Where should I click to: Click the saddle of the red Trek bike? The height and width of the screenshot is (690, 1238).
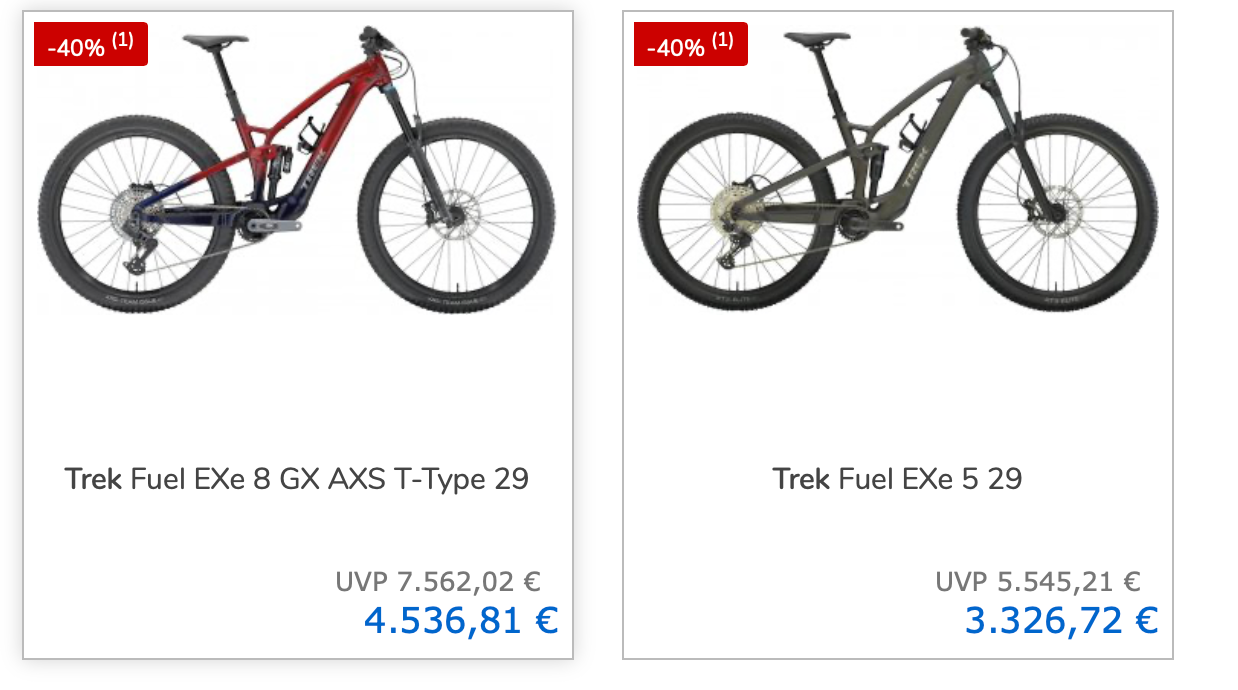pos(215,40)
